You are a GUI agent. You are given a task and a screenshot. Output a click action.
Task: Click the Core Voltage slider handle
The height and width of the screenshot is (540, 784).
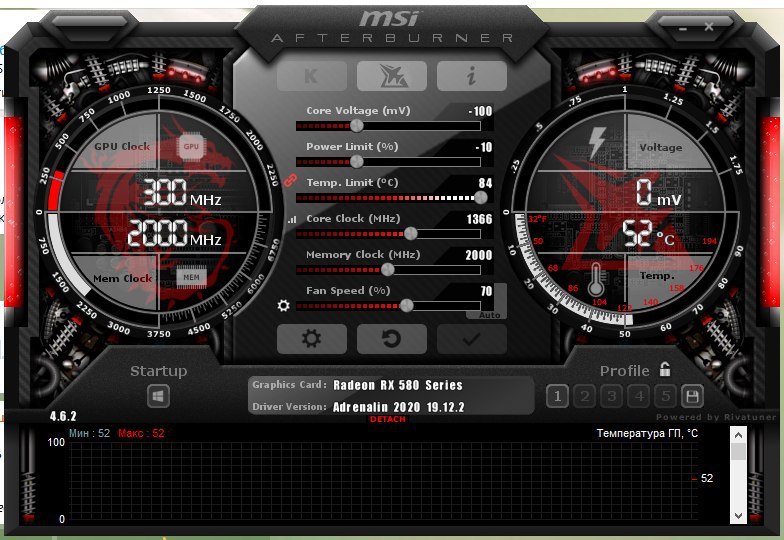(x=356, y=126)
